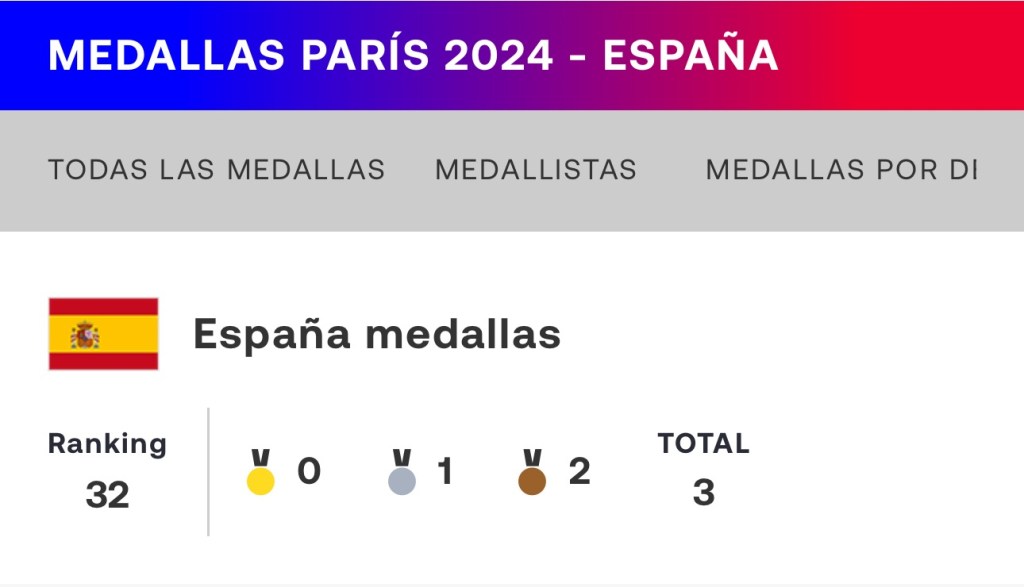Click the gold medal count 0
The width and height of the screenshot is (1024, 587).
click(309, 471)
